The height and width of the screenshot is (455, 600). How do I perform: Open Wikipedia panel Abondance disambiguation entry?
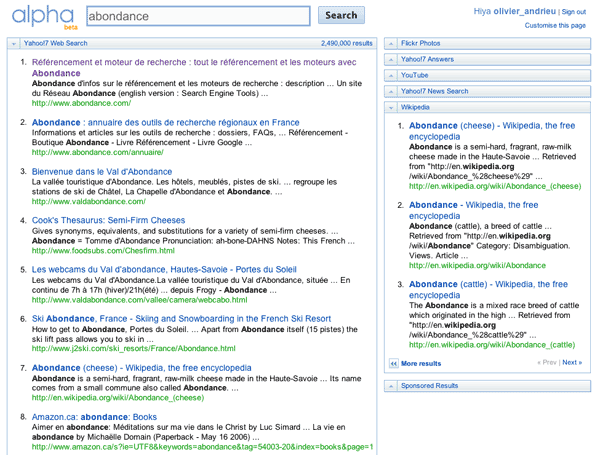pos(474,210)
